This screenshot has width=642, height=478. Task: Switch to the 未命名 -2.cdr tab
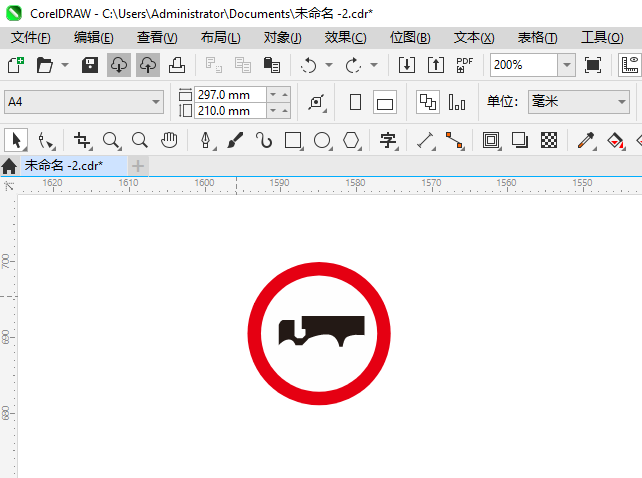pyautogui.click(x=74, y=165)
